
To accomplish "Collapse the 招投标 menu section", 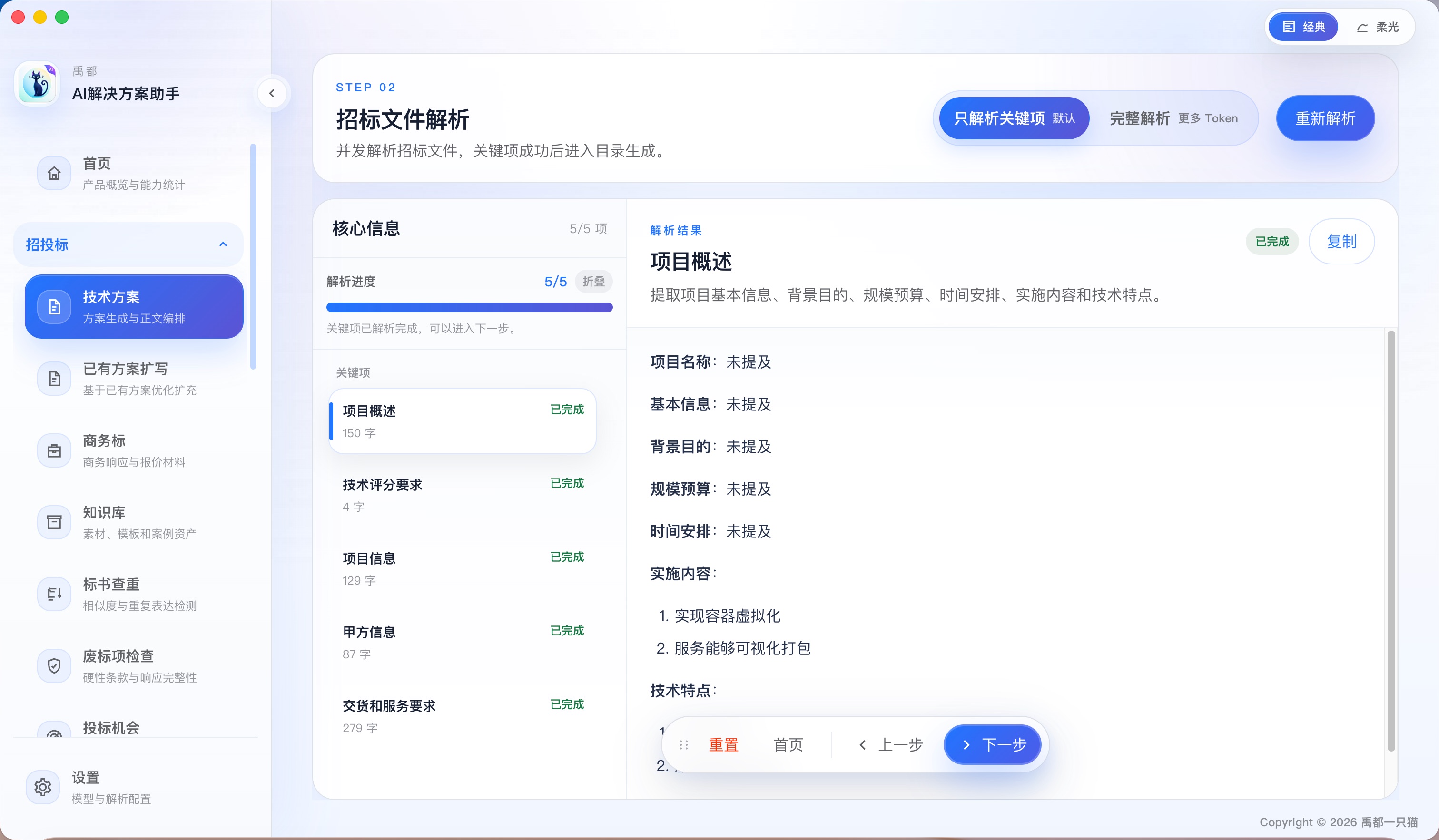I will [128, 244].
